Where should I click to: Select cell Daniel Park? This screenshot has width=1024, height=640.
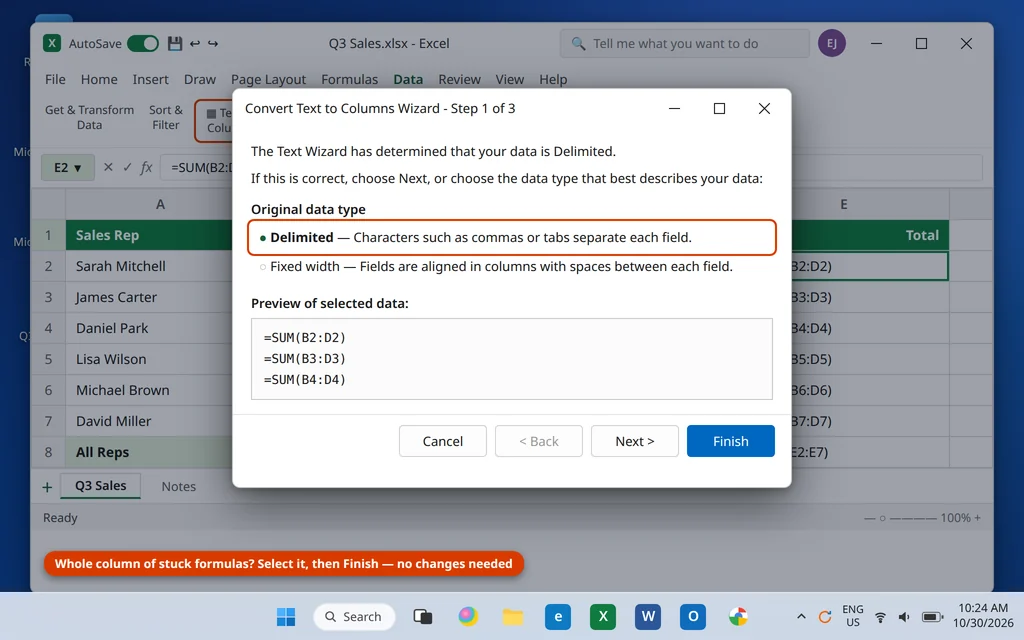coord(150,328)
